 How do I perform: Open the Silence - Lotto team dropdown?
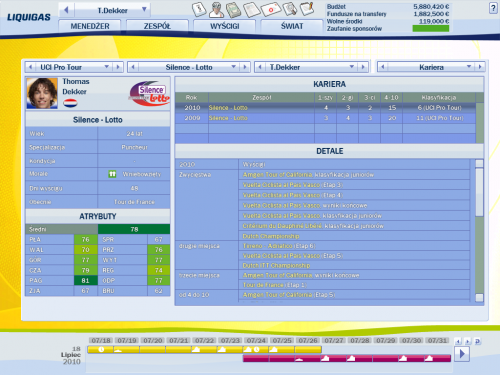(234, 67)
